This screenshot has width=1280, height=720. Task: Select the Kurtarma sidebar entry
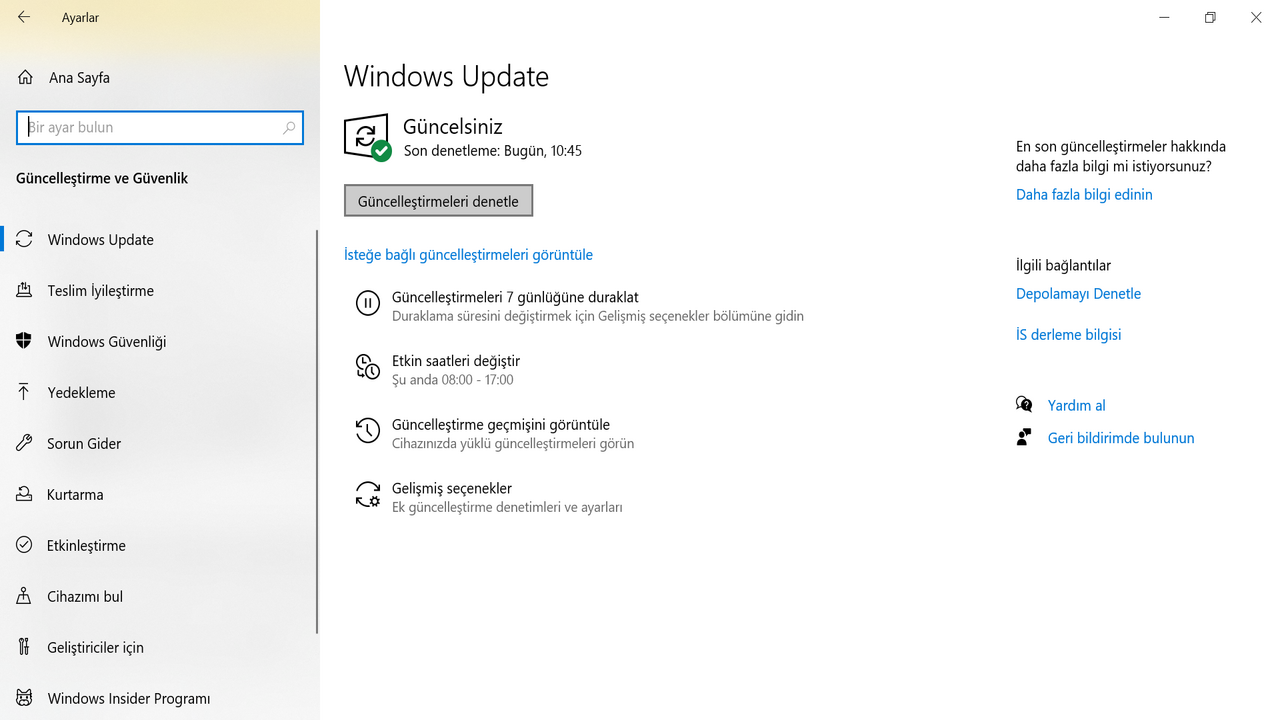[x=160, y=494]
